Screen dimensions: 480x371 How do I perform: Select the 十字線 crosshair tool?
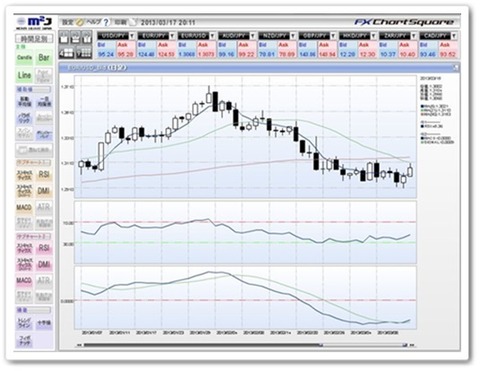44,323
